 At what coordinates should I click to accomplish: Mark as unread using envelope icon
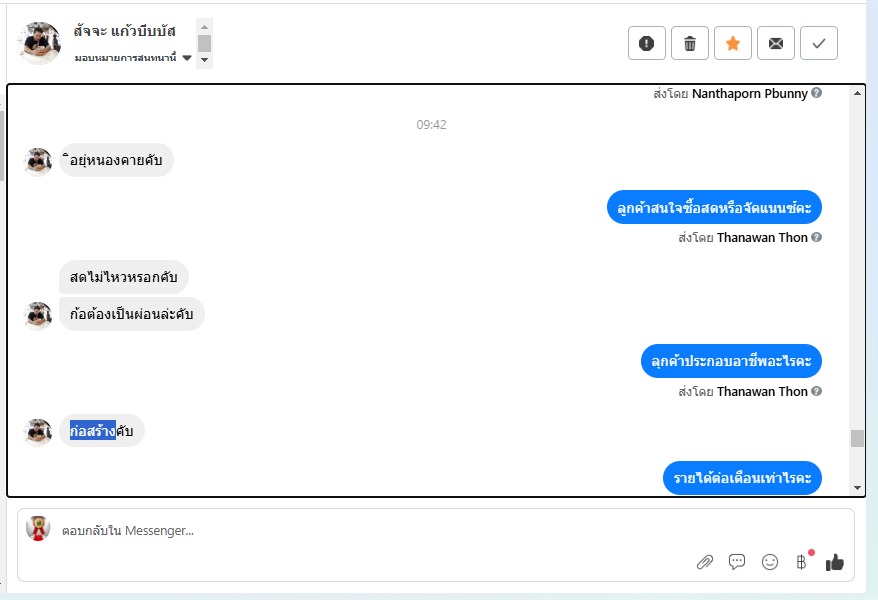[x=776, y=43]
